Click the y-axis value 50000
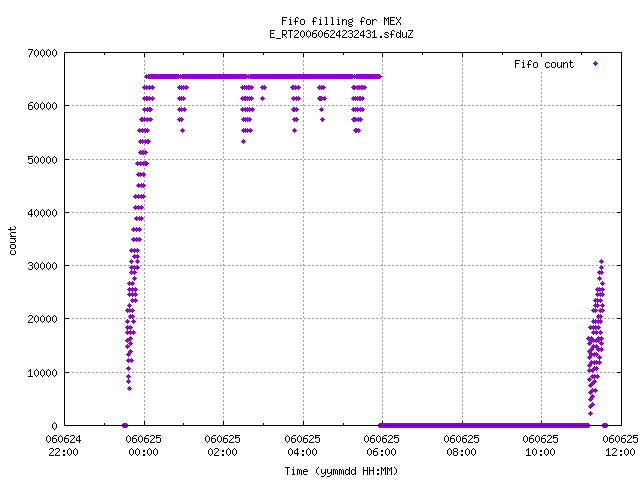The width and height of the screenshot is (640, 480). [x=42, y=160]
